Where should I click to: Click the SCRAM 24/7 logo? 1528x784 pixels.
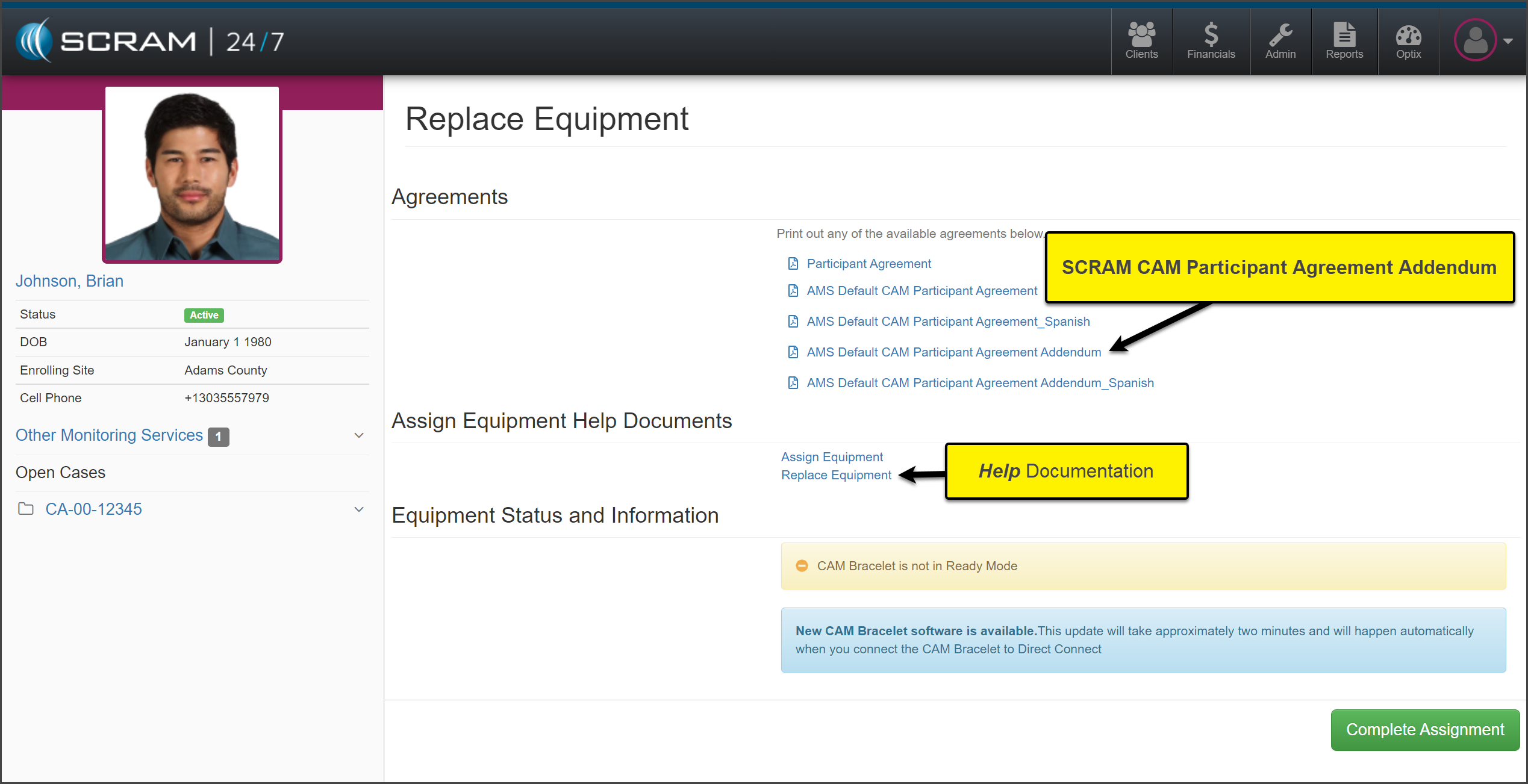(149, 41)
